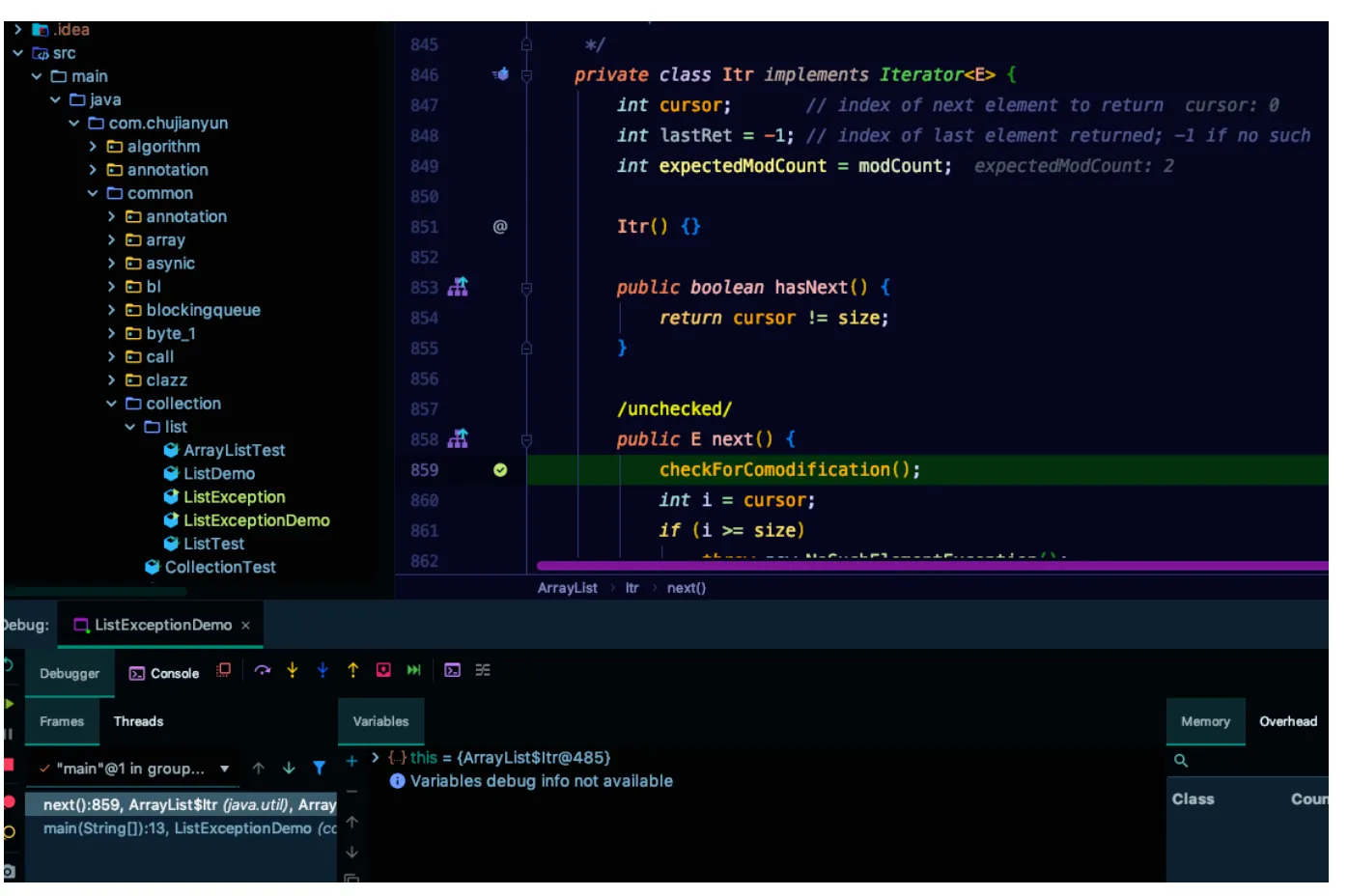Click the Remove Watch minus icon

352,791
